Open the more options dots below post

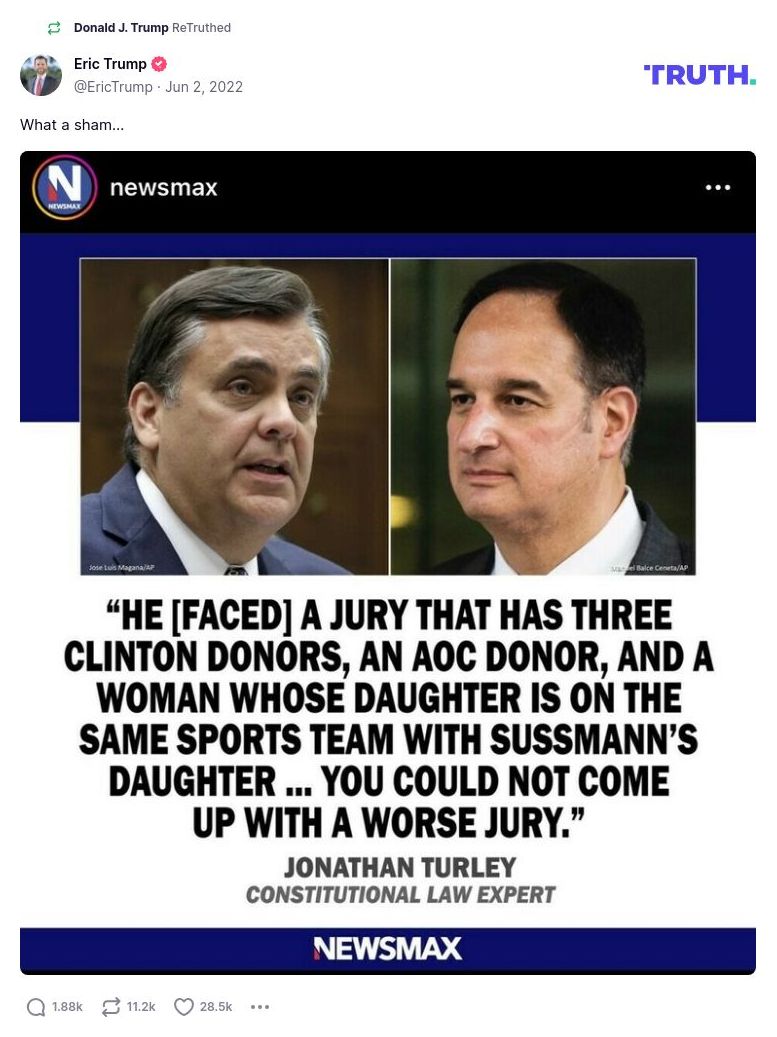[x=260, y=1007]
